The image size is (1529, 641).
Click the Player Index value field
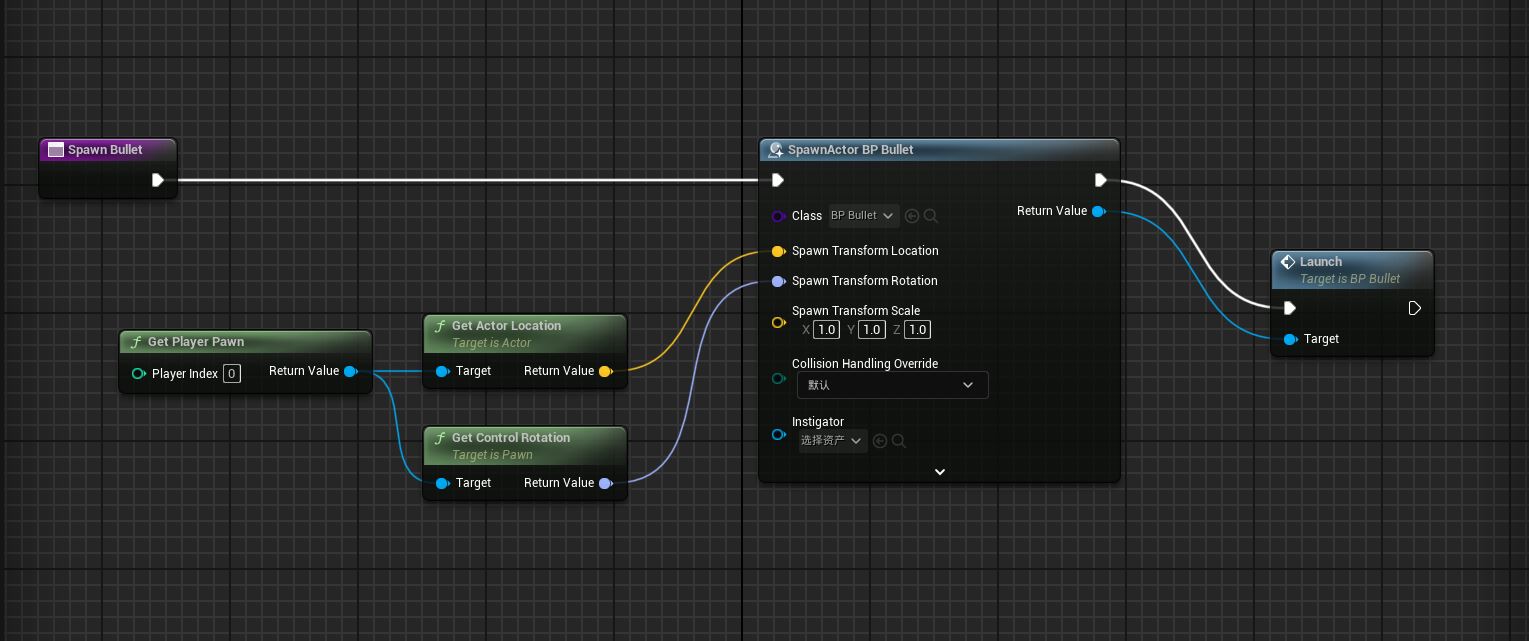232,374
